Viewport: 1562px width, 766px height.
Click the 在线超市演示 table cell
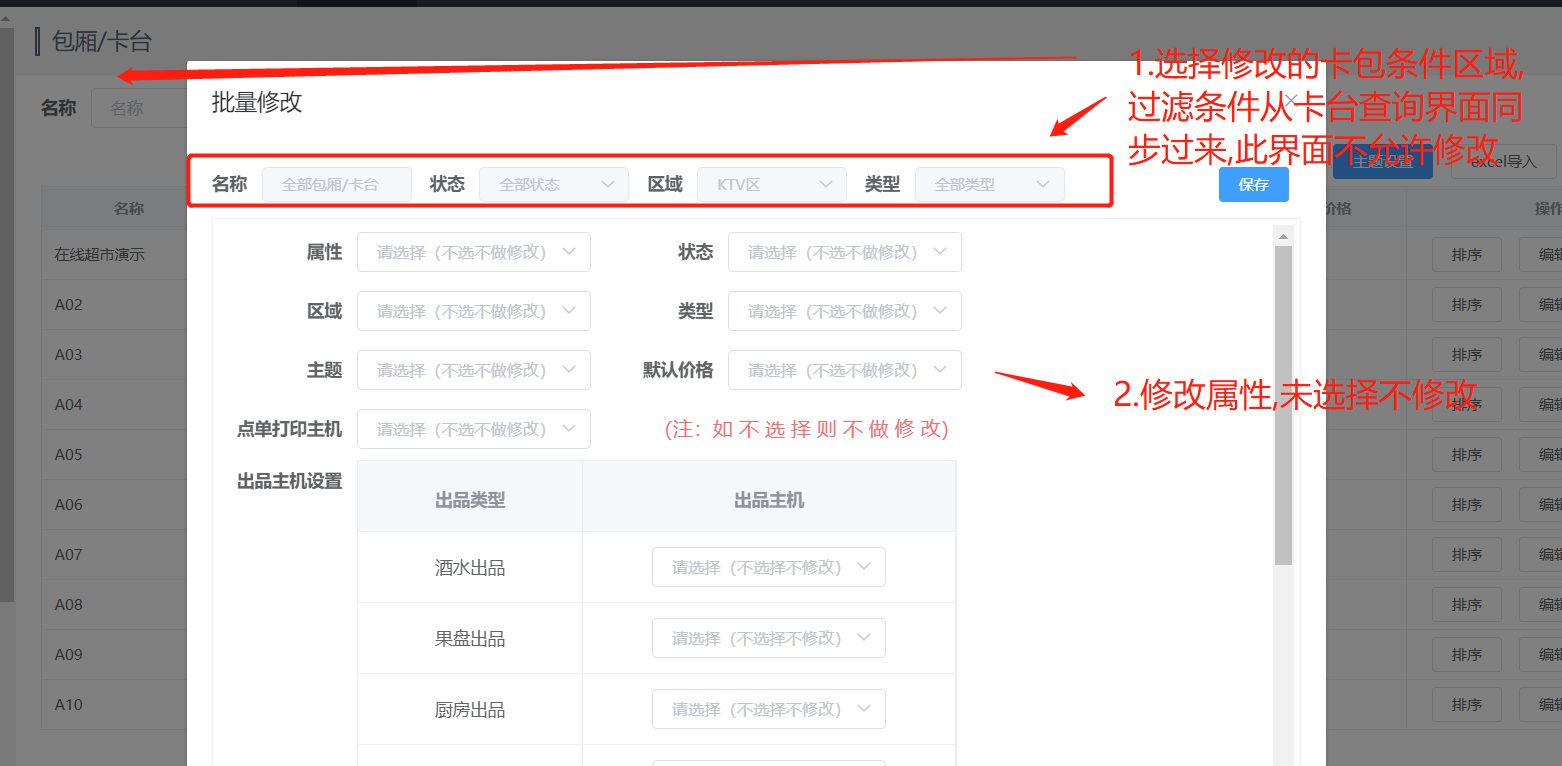pos(100,255)
